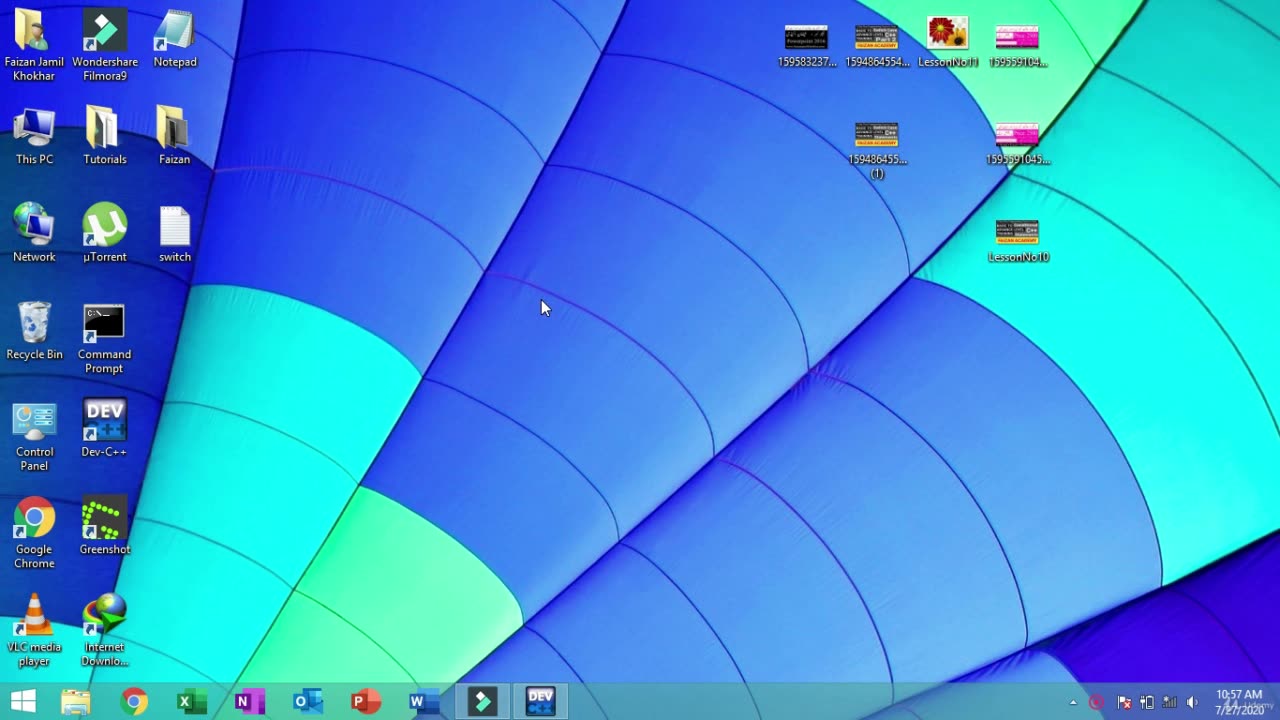Select the Faizan folder on desktop
This screenshot has width=1280, height=720.
click(x=174, y=137)
